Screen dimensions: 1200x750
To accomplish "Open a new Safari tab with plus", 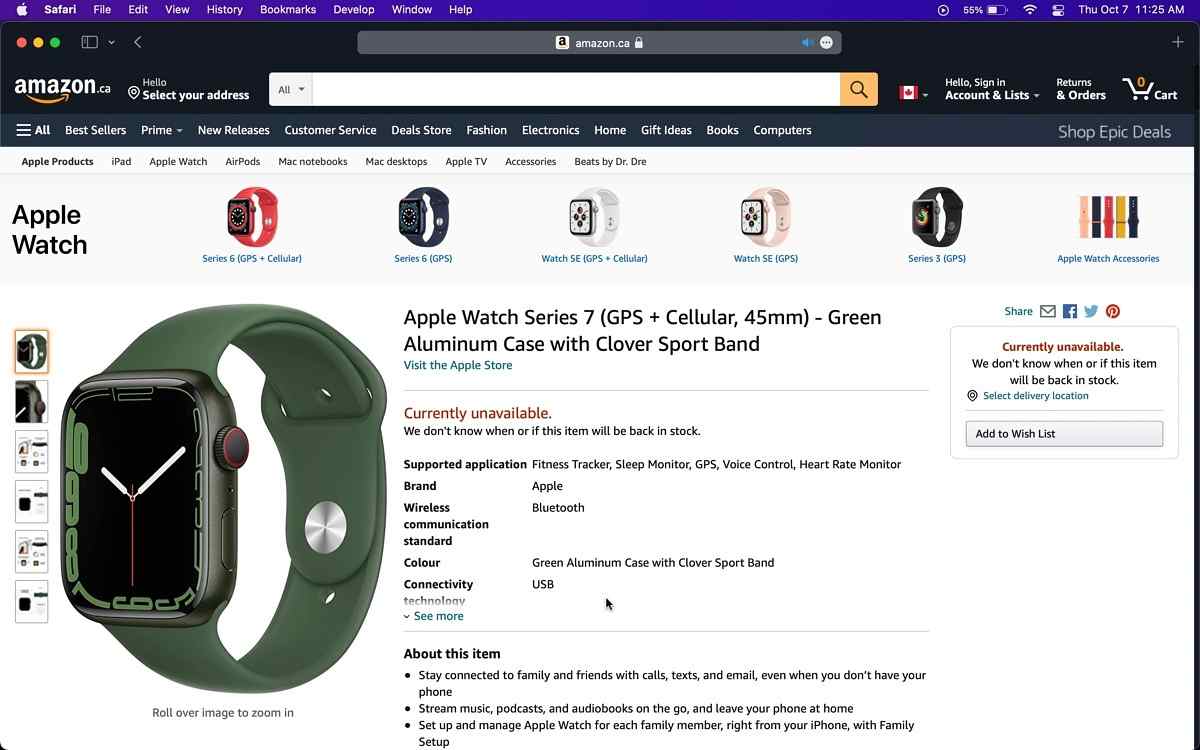I will tap(1177, 42).
